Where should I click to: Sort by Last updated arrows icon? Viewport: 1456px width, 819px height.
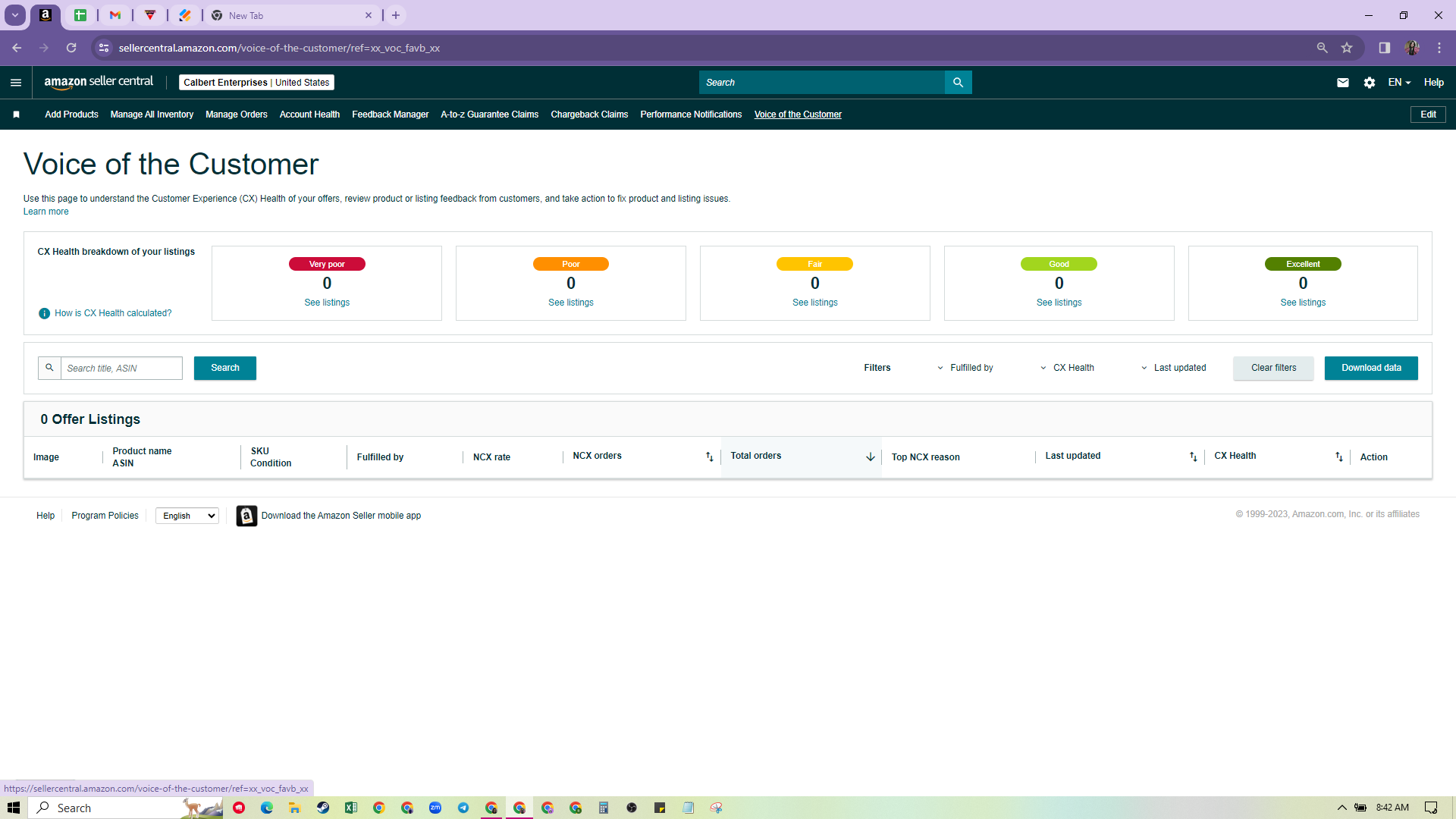1193,457
